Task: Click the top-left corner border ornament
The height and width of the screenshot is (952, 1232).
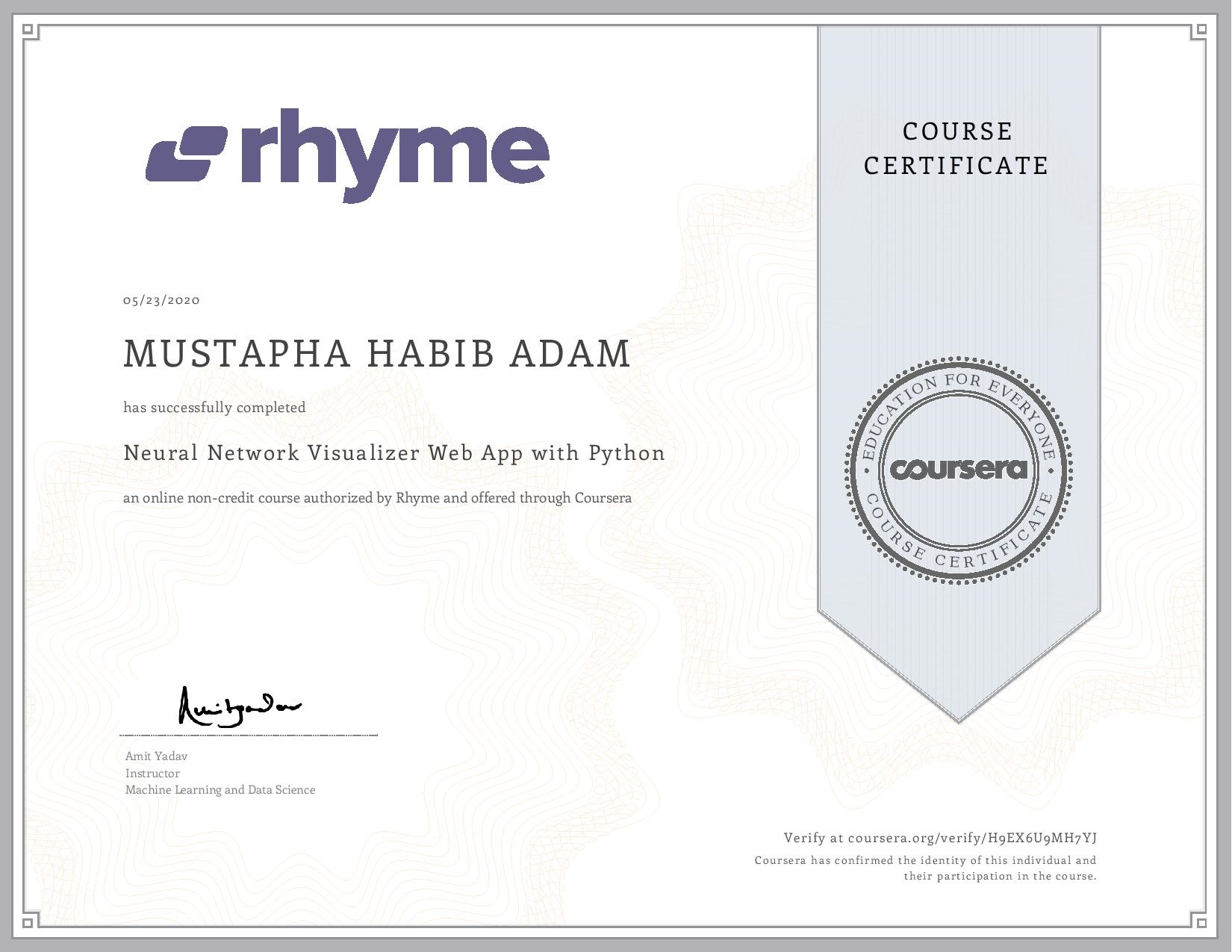Action: click(29, 31)
